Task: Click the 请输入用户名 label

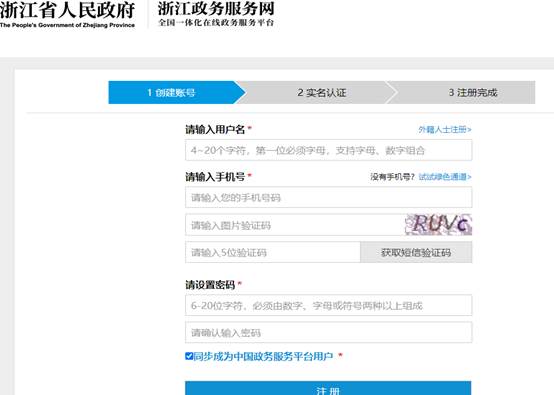Action: (215, 130)
